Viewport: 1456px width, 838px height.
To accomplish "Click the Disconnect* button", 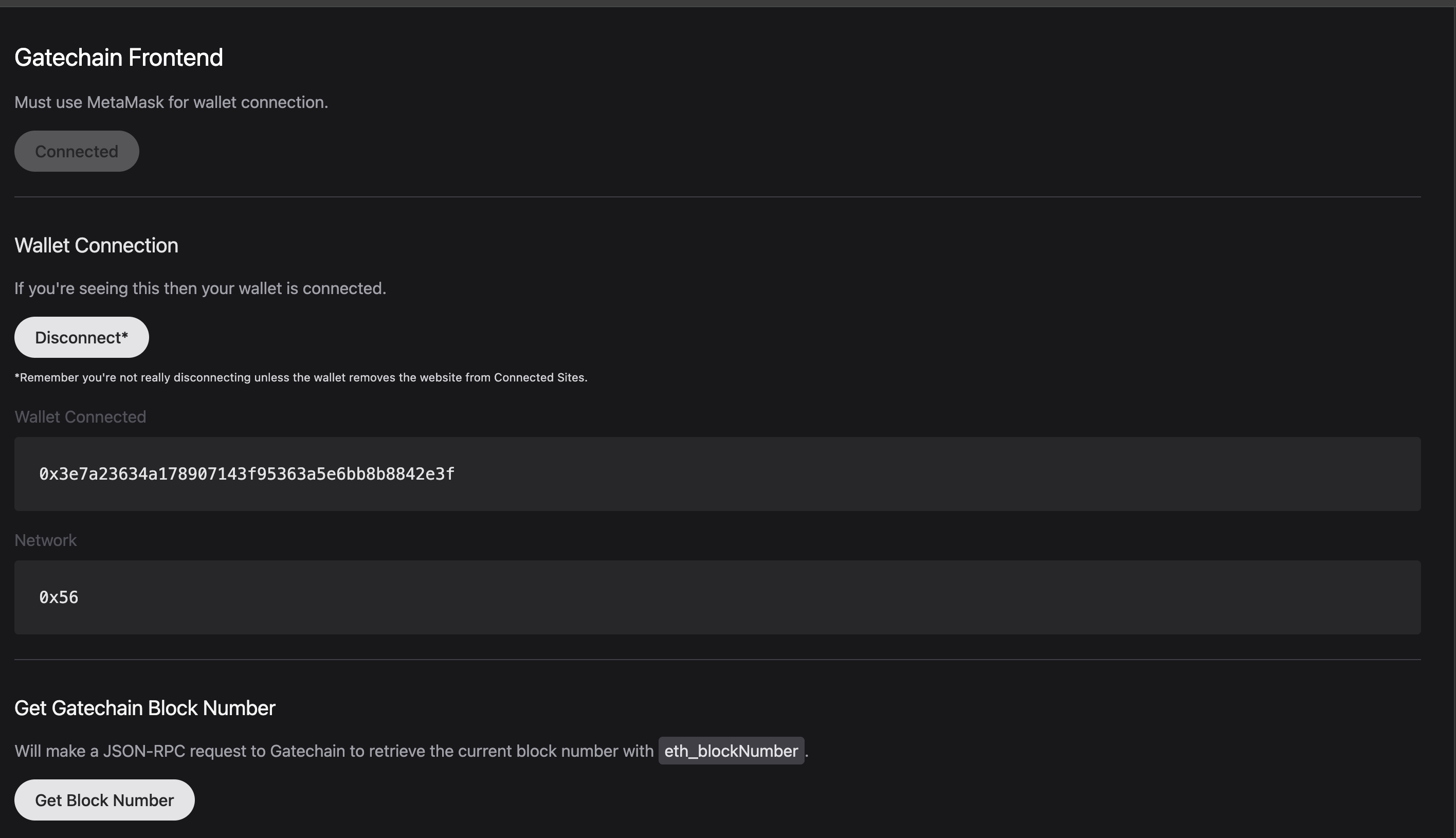I will [81, 337].
